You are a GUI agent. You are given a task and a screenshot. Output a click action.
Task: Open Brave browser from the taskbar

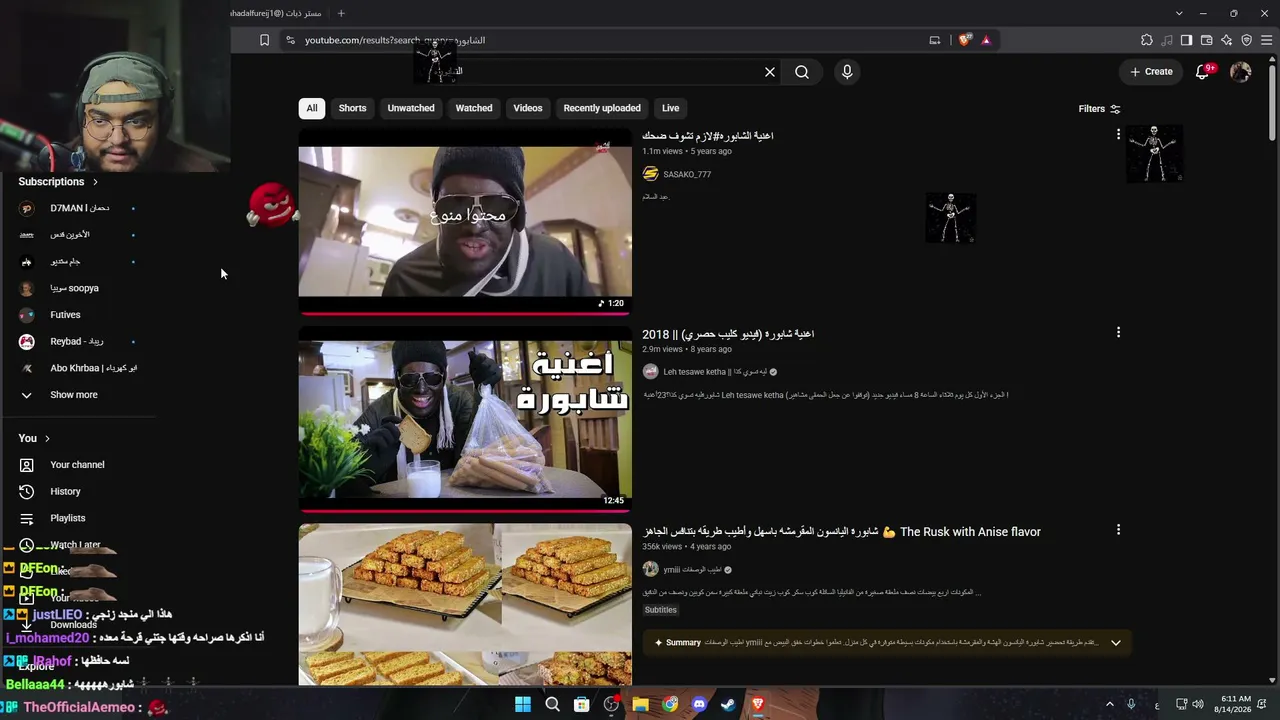(758, 704)
